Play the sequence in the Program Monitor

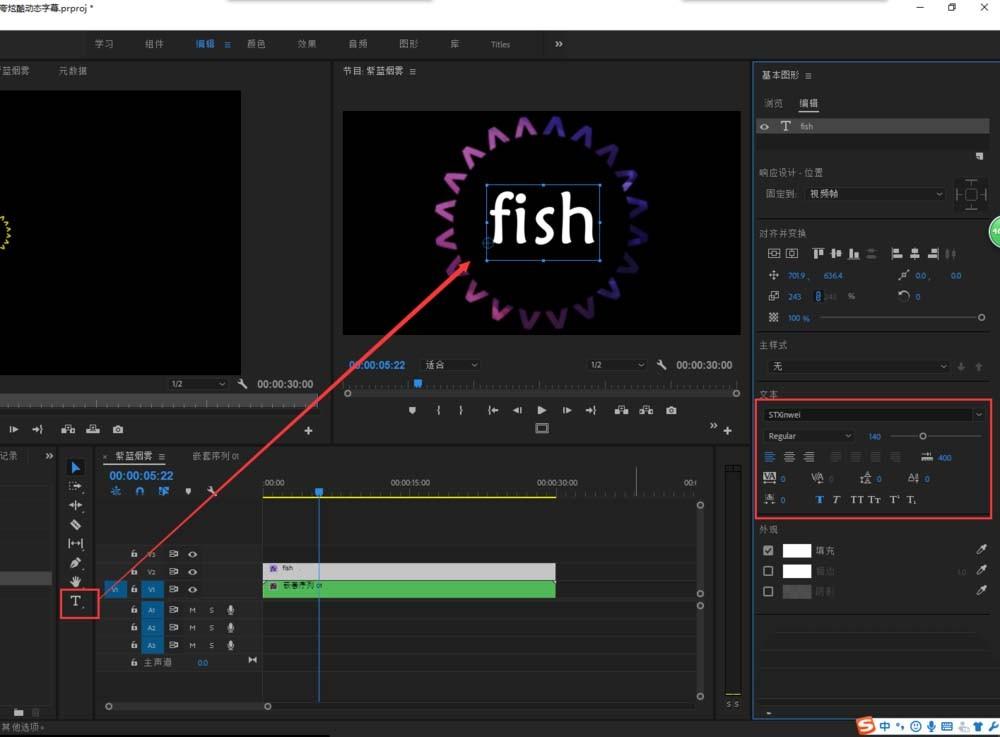coord(541,410)
